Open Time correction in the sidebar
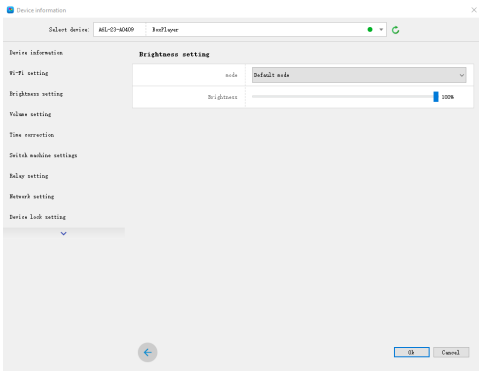This screenshot has height=375, width=486. click(32, 135)
